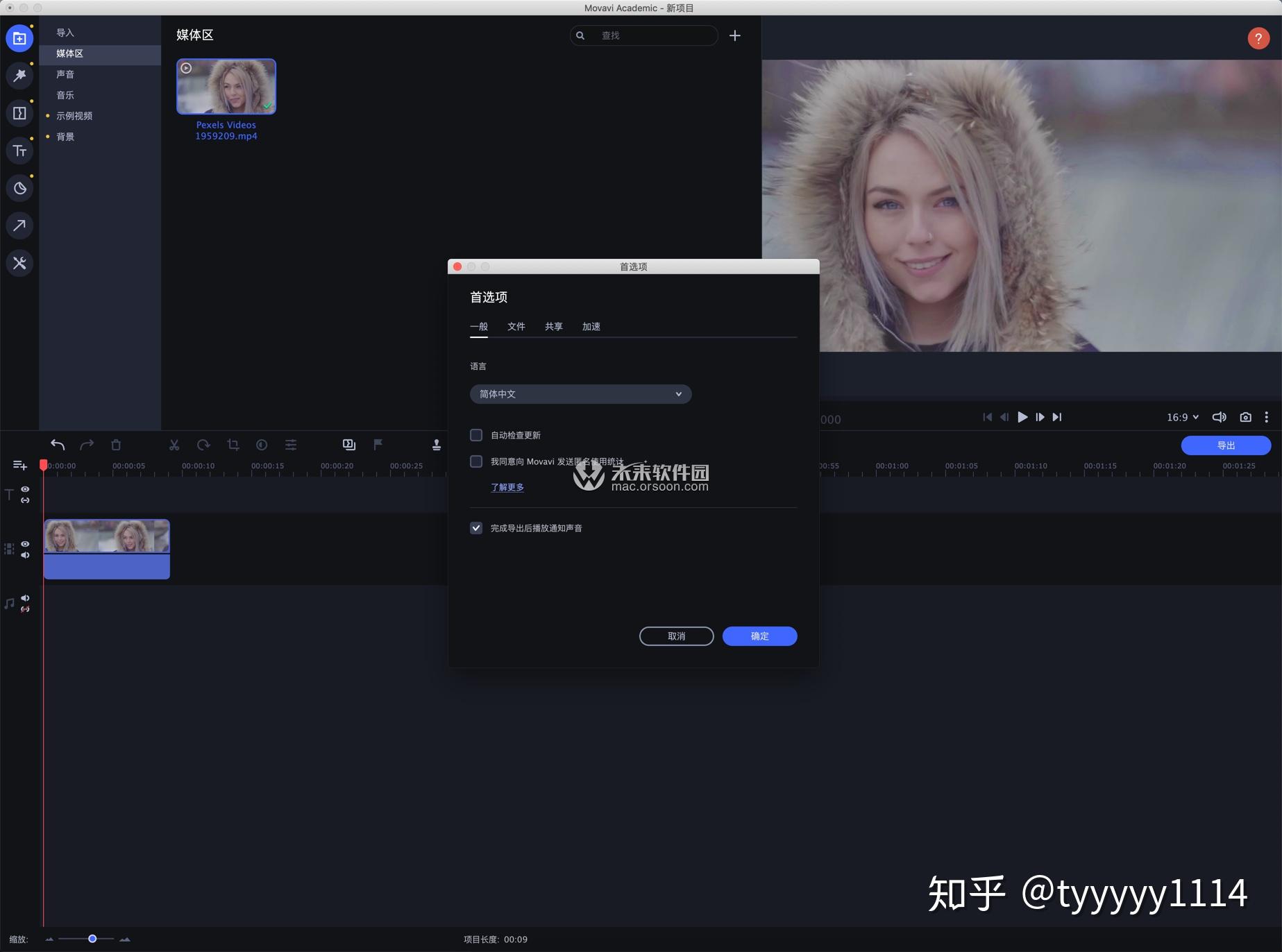Toggle title track link icon

tap(25, 500)
